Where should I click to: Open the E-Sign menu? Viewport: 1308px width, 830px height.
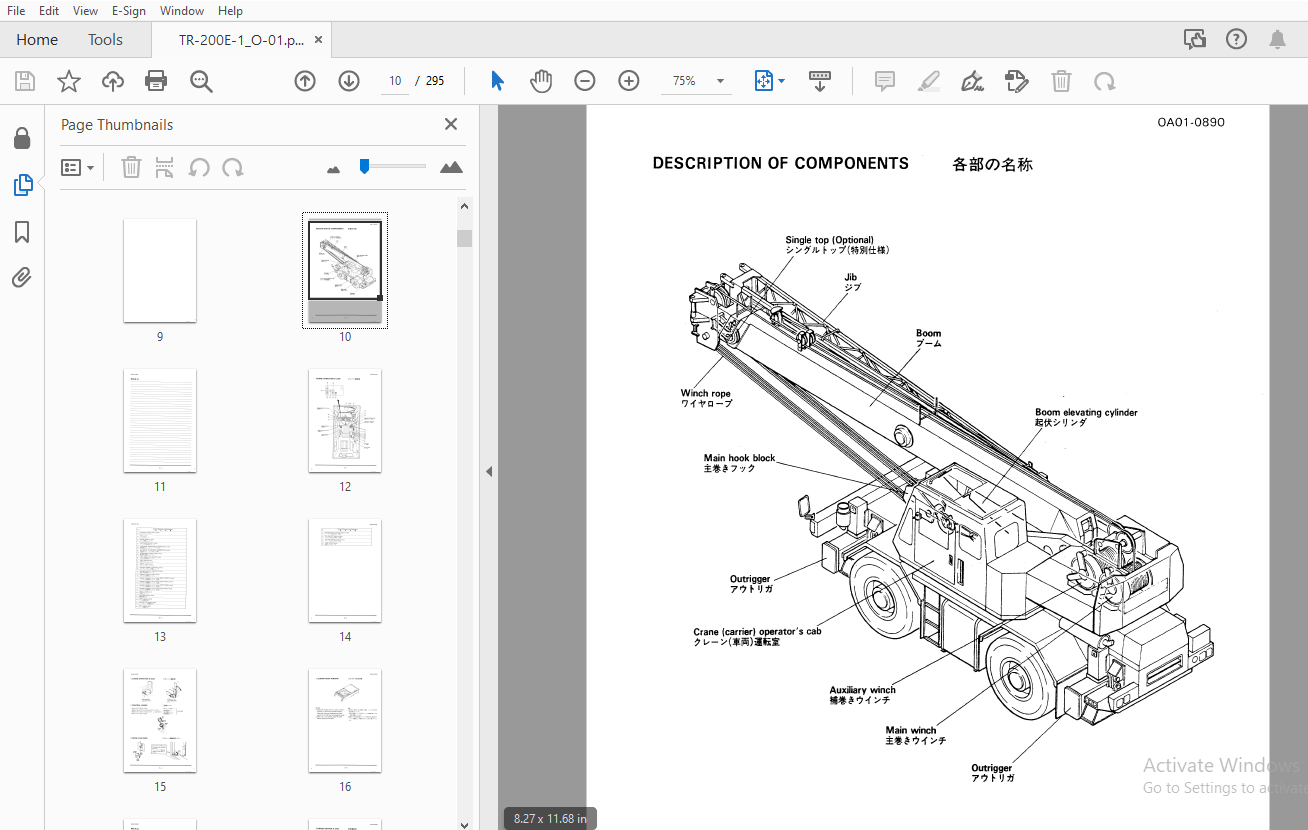click(x=129, y=11)
